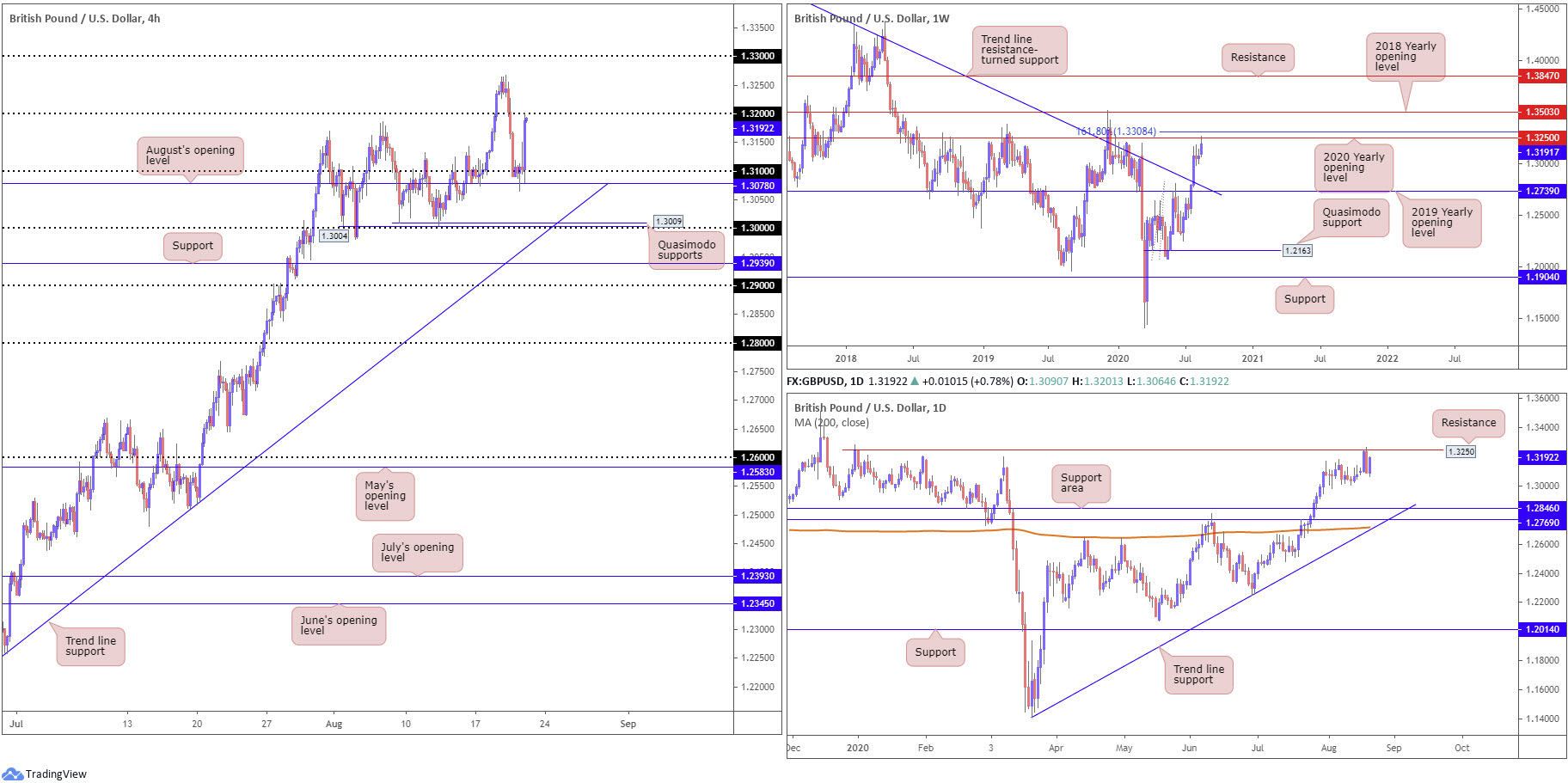The image size is (1568, 783).
Task: Click the blue 1.25830 price tag
Action: pos(757,472)
